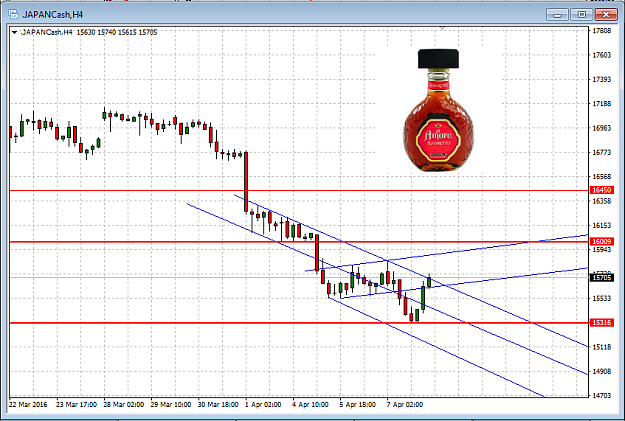Click the current price 15705 label
625x421 pixels.
(601, 277)
